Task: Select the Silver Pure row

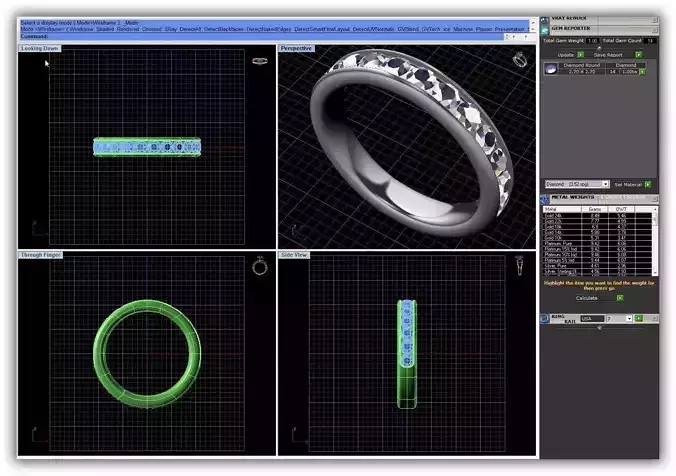Action: point(598,266)
